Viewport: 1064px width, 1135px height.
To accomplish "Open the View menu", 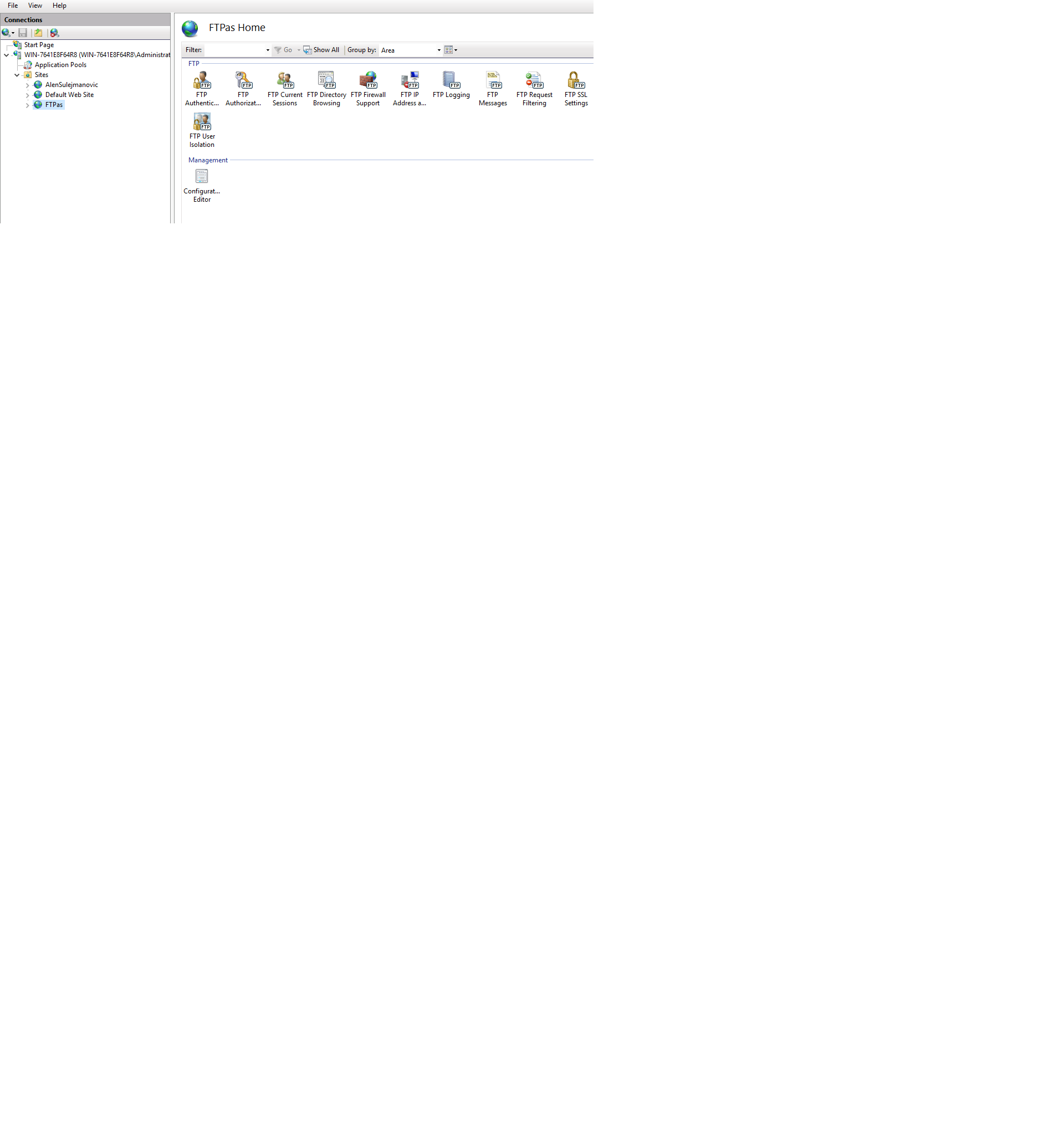I will pos(35,6).
